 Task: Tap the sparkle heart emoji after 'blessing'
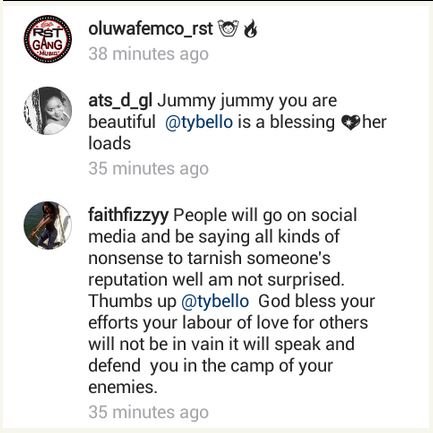coord(351,122)
